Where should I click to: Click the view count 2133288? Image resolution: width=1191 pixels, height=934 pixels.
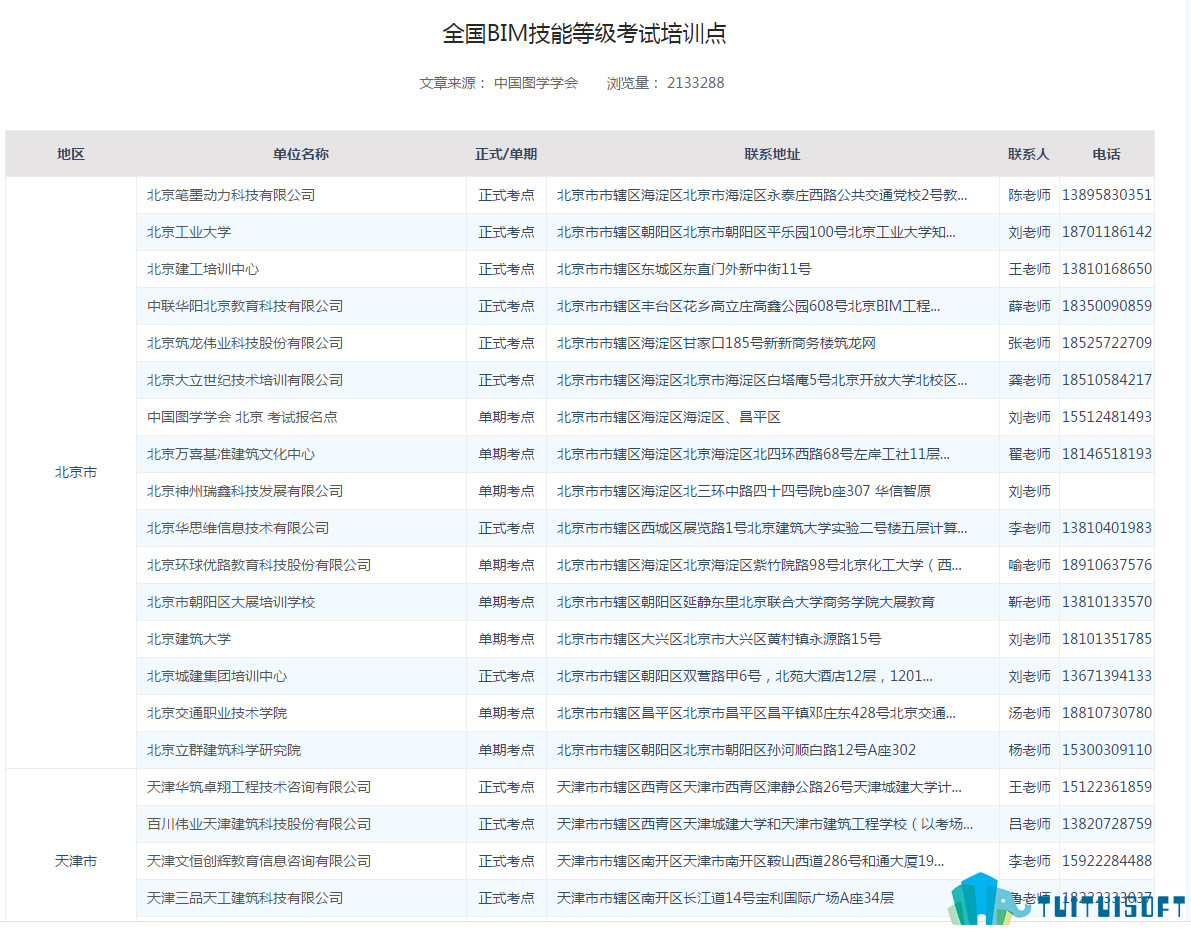click(695, 83)
